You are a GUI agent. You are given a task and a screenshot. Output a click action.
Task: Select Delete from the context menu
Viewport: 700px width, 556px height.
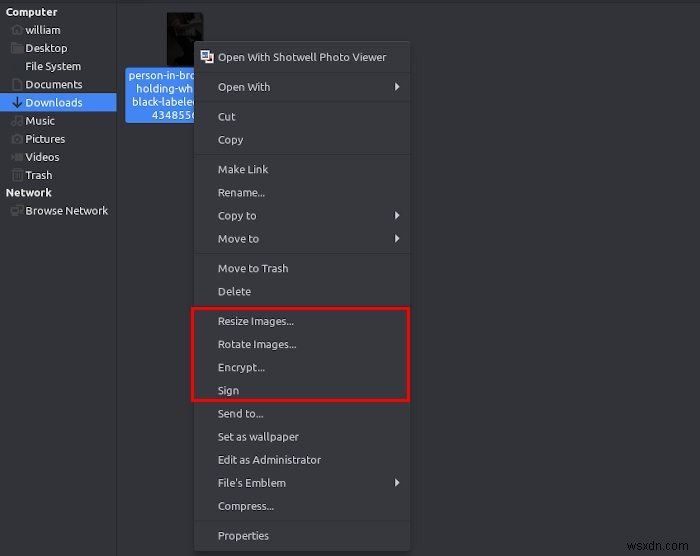[x=302, y=292]
